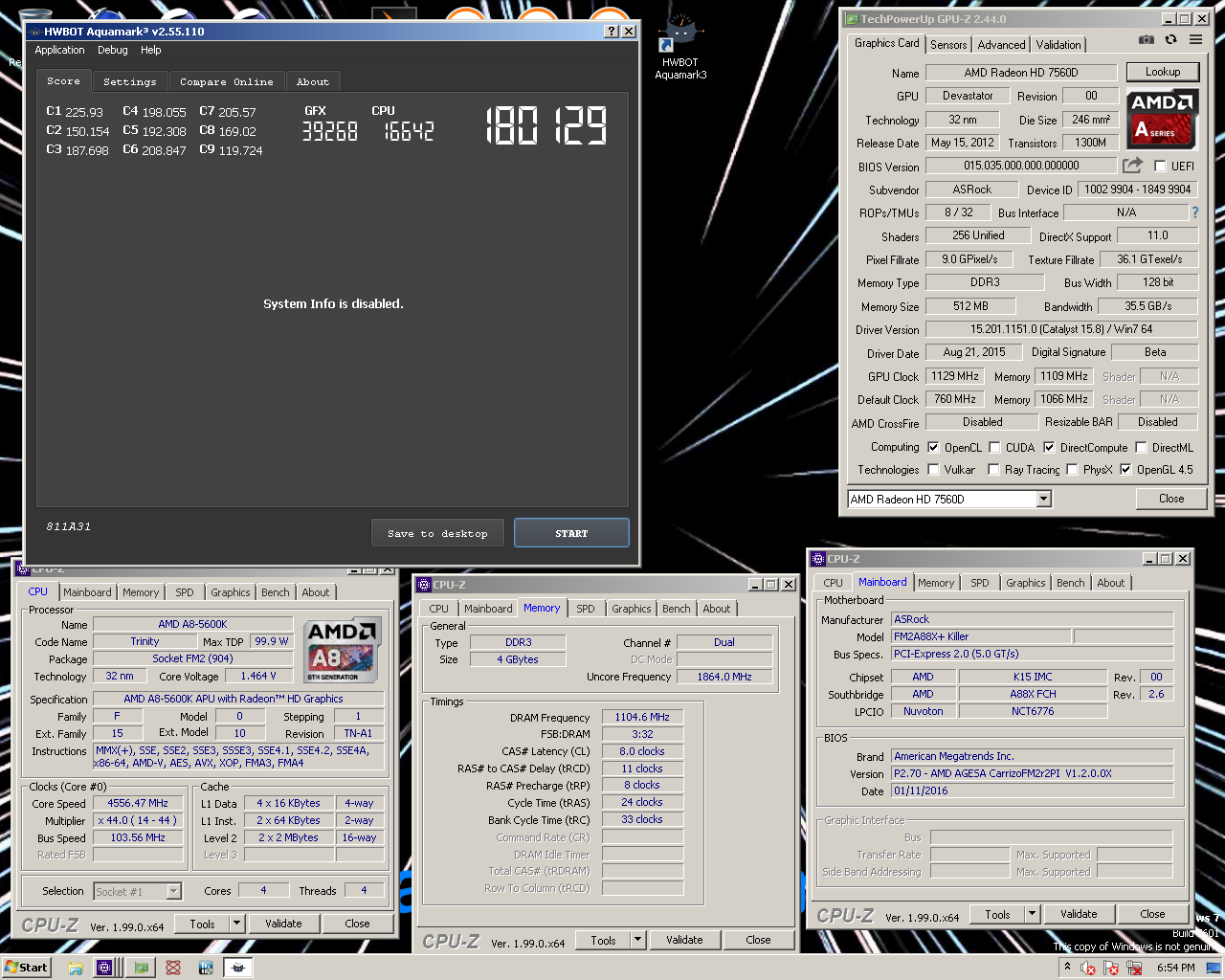Click the muted volume tray icon
Image resolution: width=1225 pixels, height=980 pixels.
(x=1088, y=968)
